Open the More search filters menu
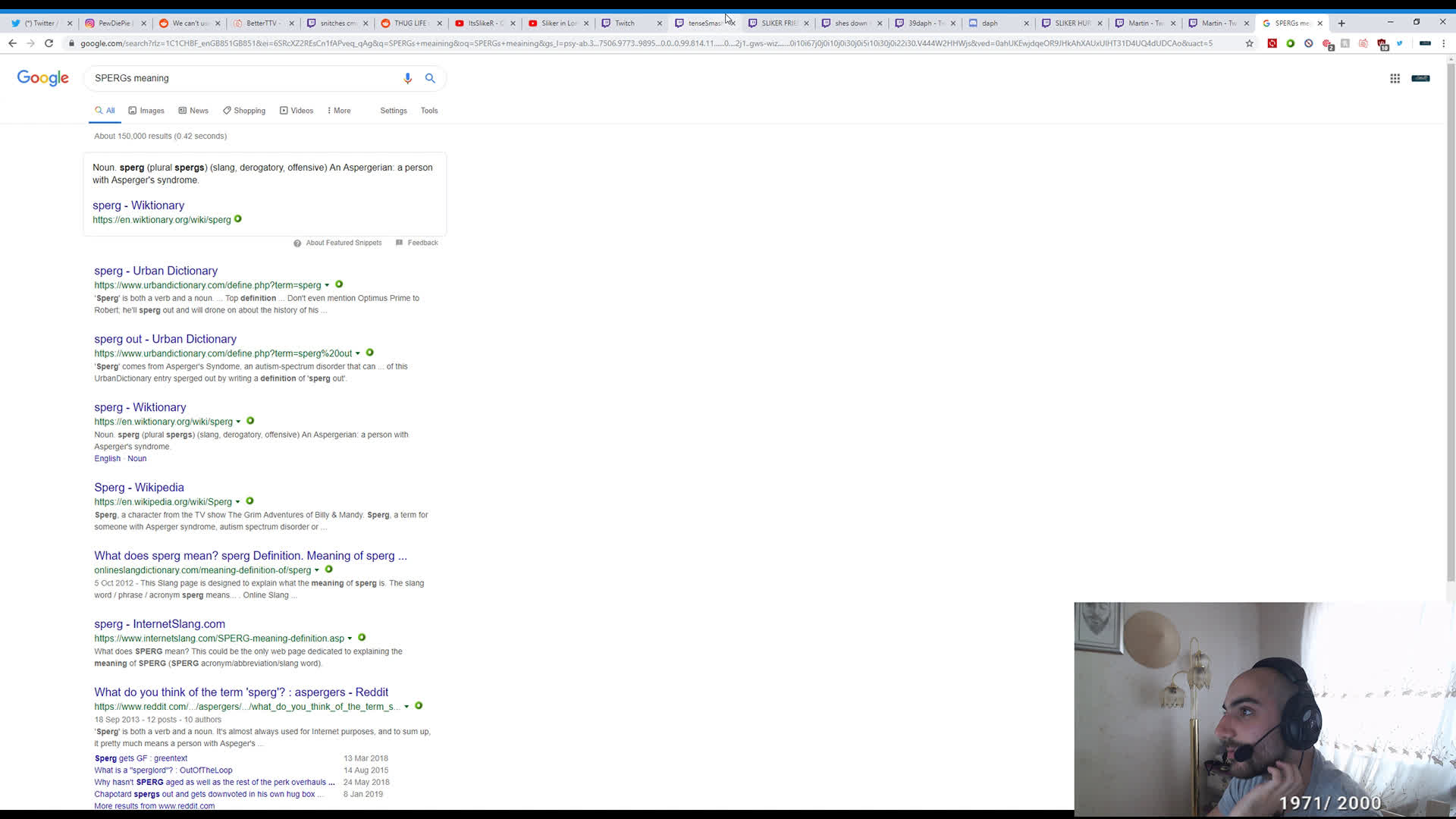This screenshot has height=819, width=1456. [339, 111]
